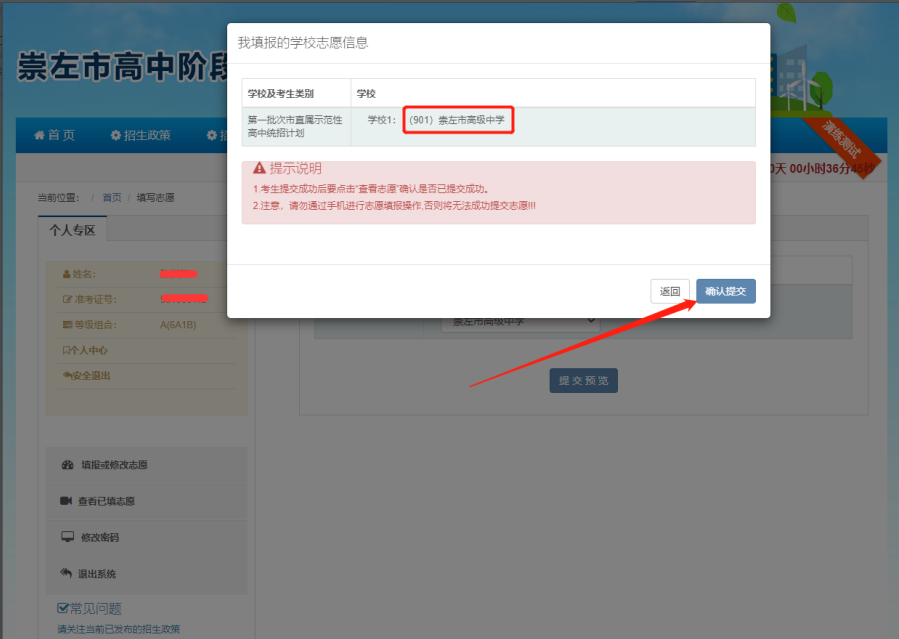Click the user icon beside 姓名
899x639 pixels.
point(66,274)
